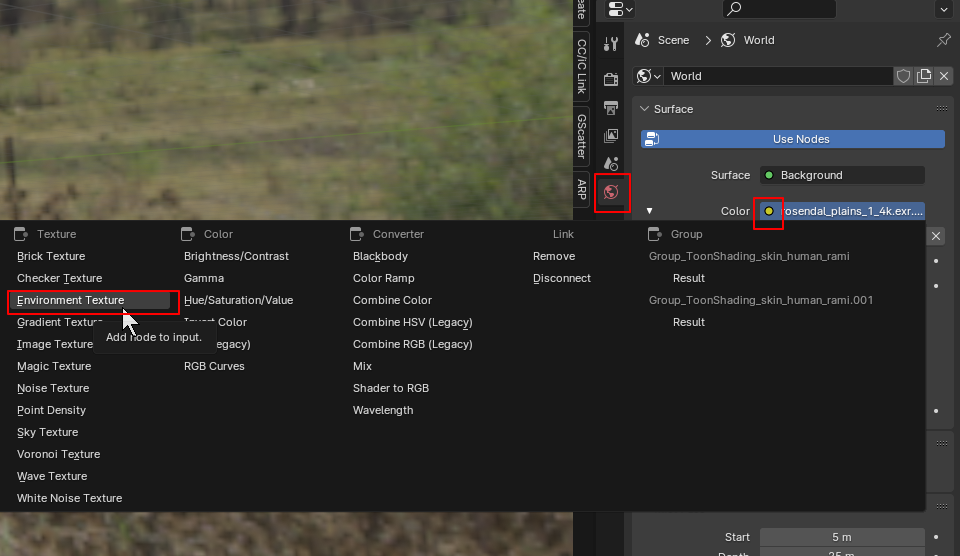The height and width of the screenshot is (556, 960).
Task: Add Noise Texture node
Action: click(53, 388)
